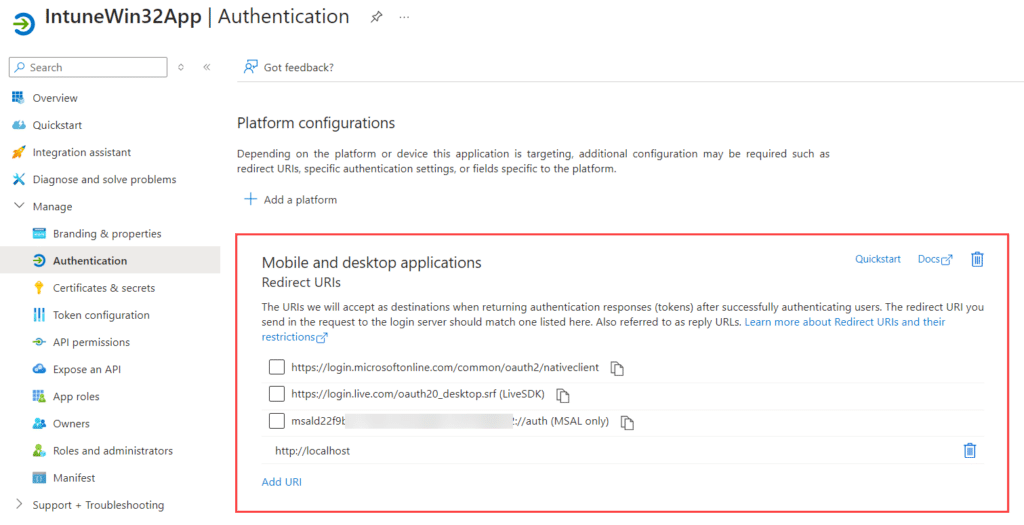This screenshot has height=525, width=1024.
Task: Delete the http://localhost redirect URI
Action: (x=970, y=451)
